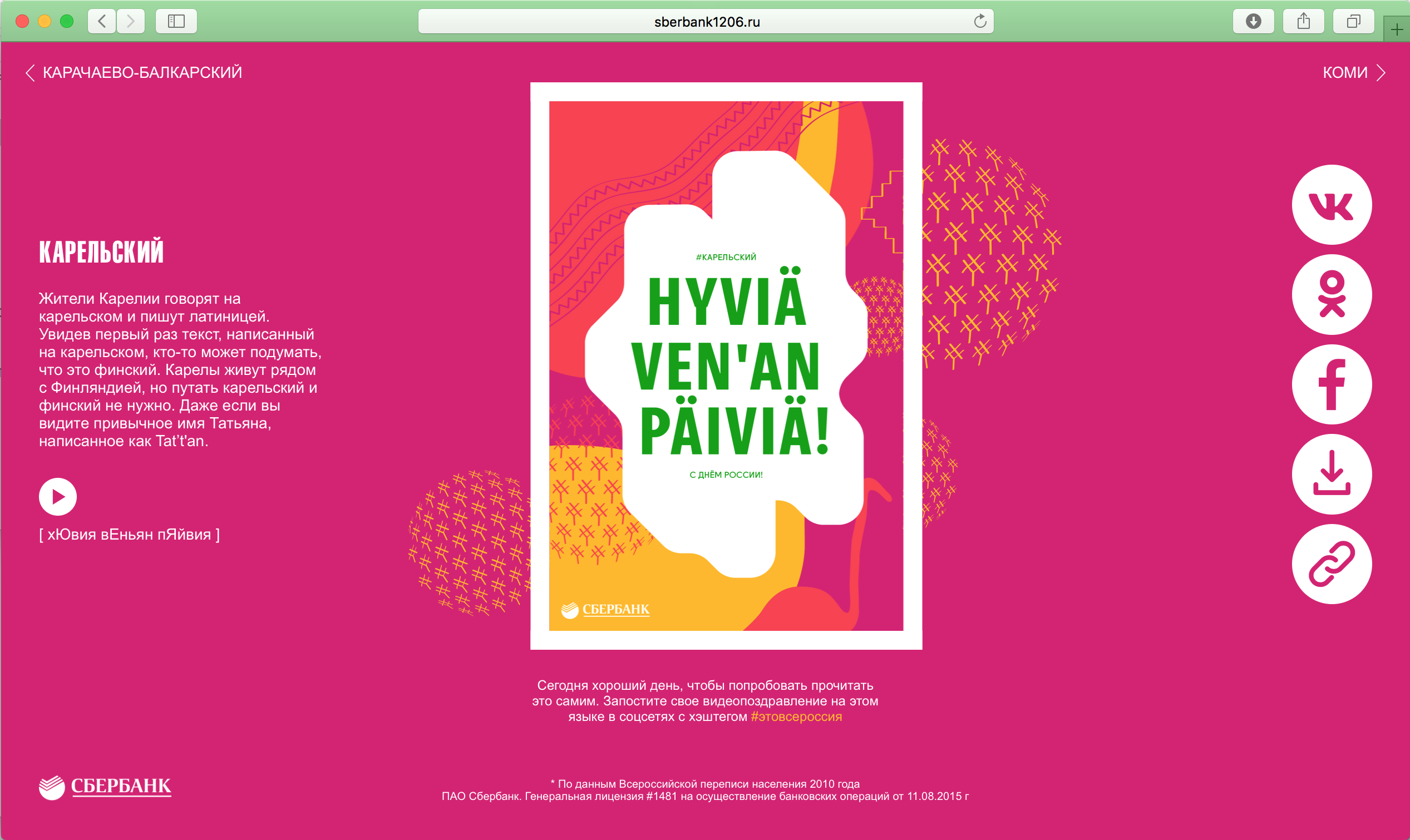Go forward in browser history
This screenshot has width=1410, height=840.
[131, 22]
